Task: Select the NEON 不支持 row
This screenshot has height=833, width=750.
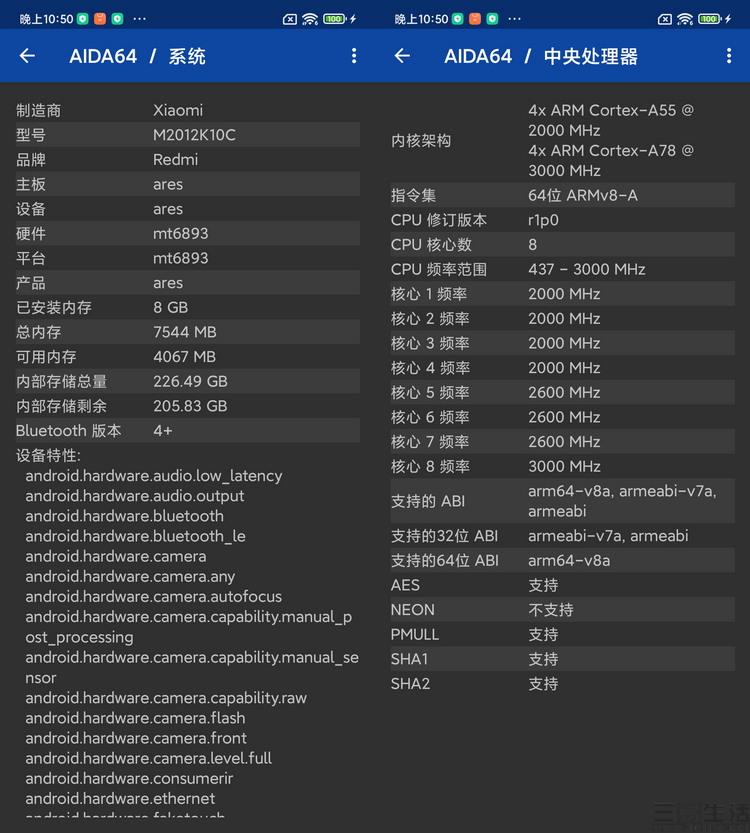Action: coord(562,609)
